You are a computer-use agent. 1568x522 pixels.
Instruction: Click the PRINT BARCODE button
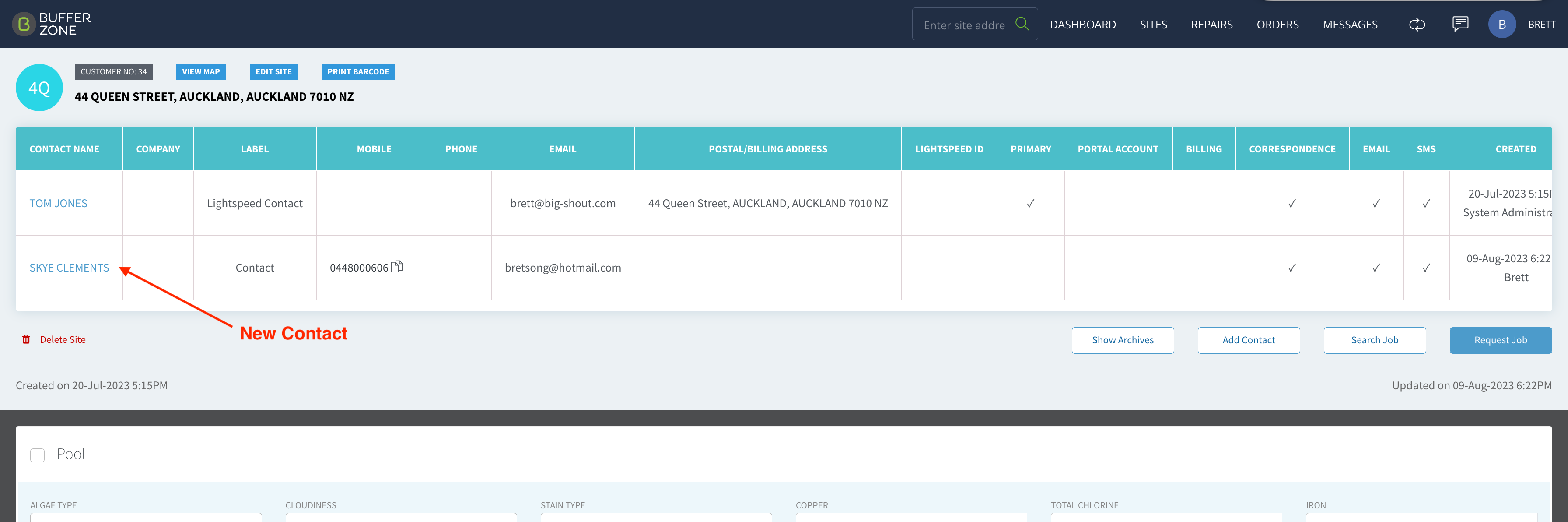[x=358, y=72]
